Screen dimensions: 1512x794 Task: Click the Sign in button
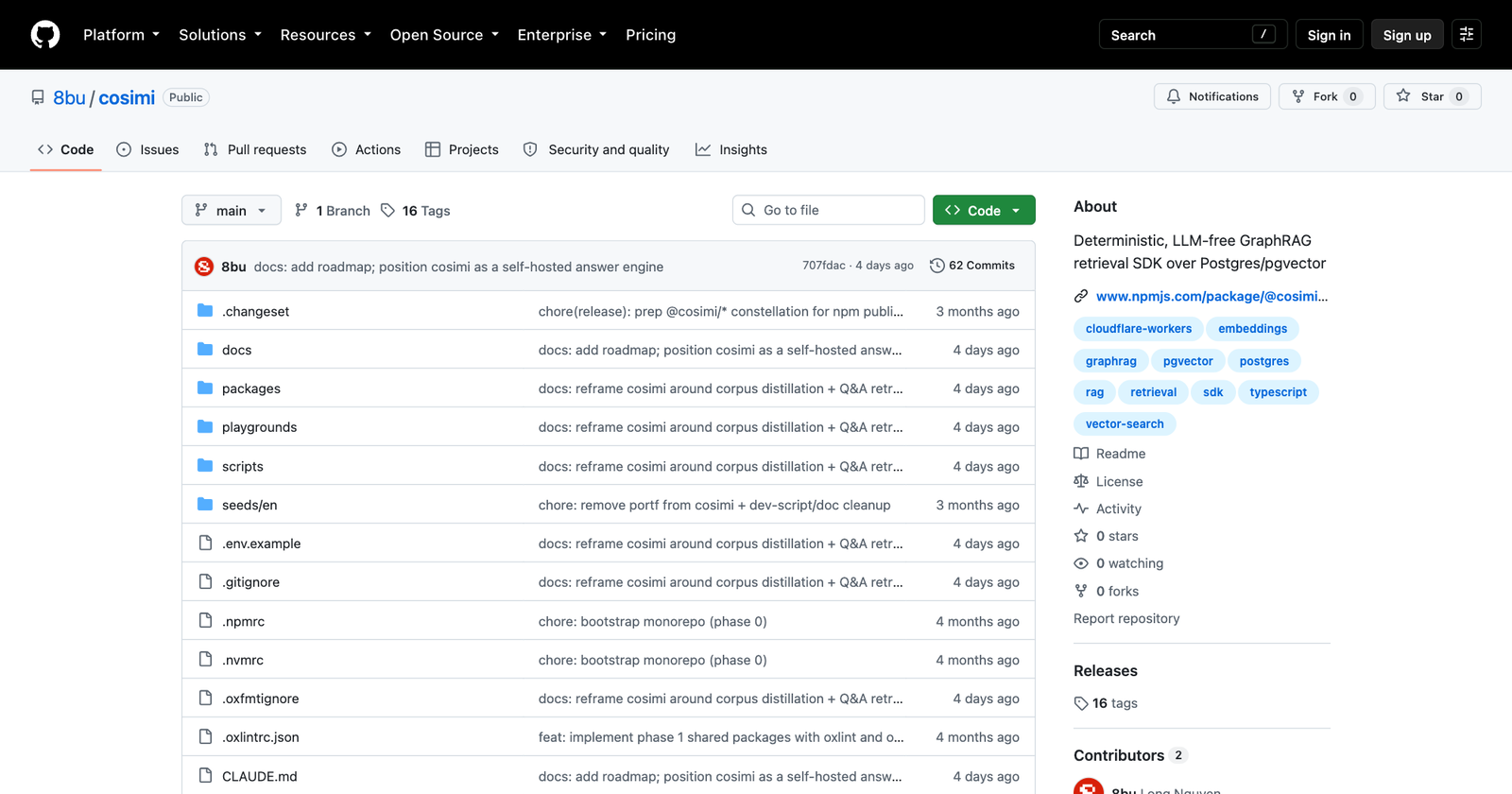coord(1330,35)
